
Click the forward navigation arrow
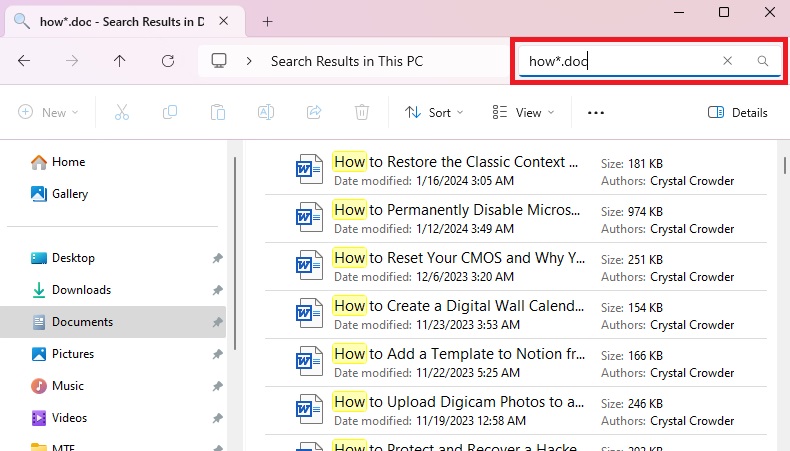coord(72,61)
